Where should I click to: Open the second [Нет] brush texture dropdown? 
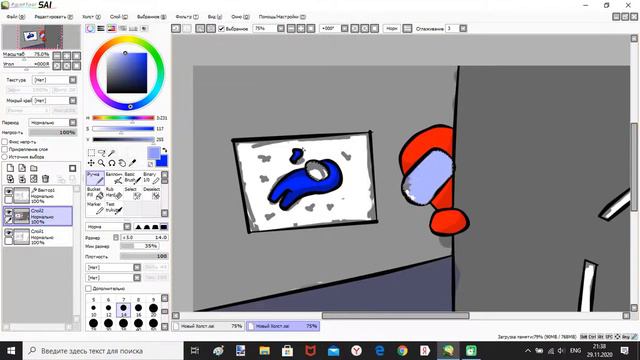113,278
